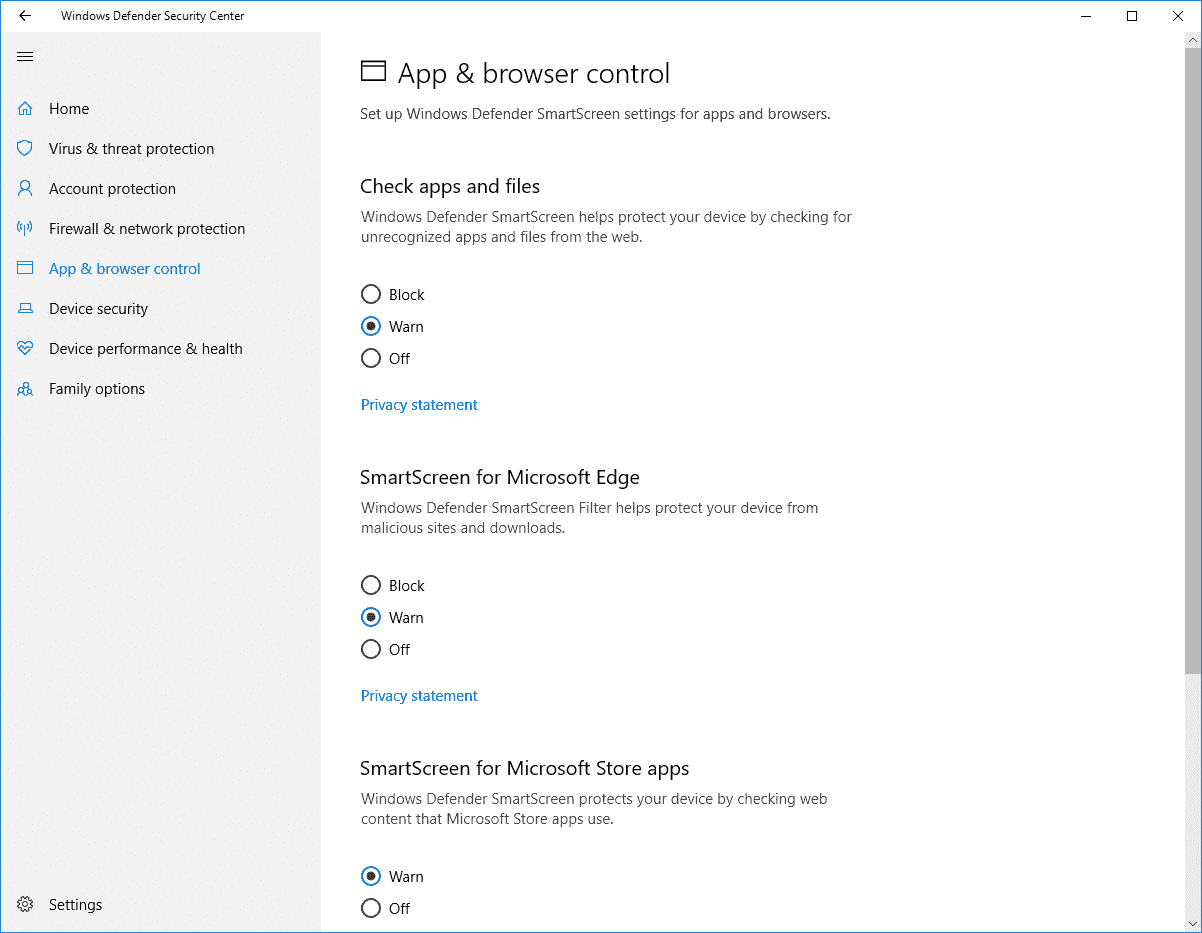Image resolution: width=1202 pixels, height=933 pixels.
Task: Click the Home house icon
Action: point(25,108)
